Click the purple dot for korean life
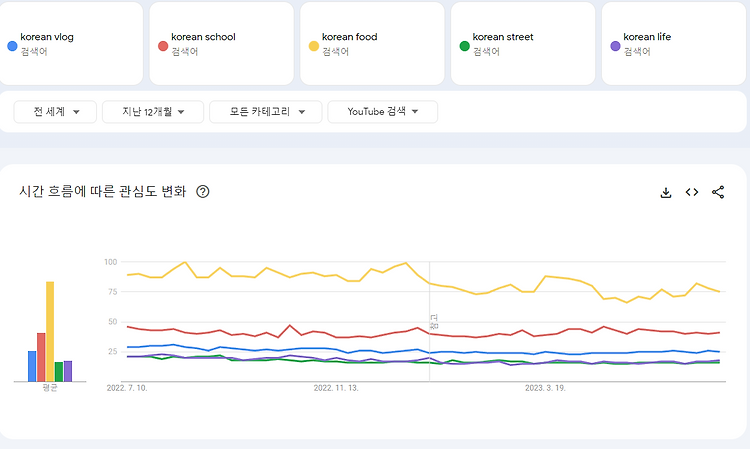This screenshot has height=449, width=750. pyautogui.click(x=615, y=45)
